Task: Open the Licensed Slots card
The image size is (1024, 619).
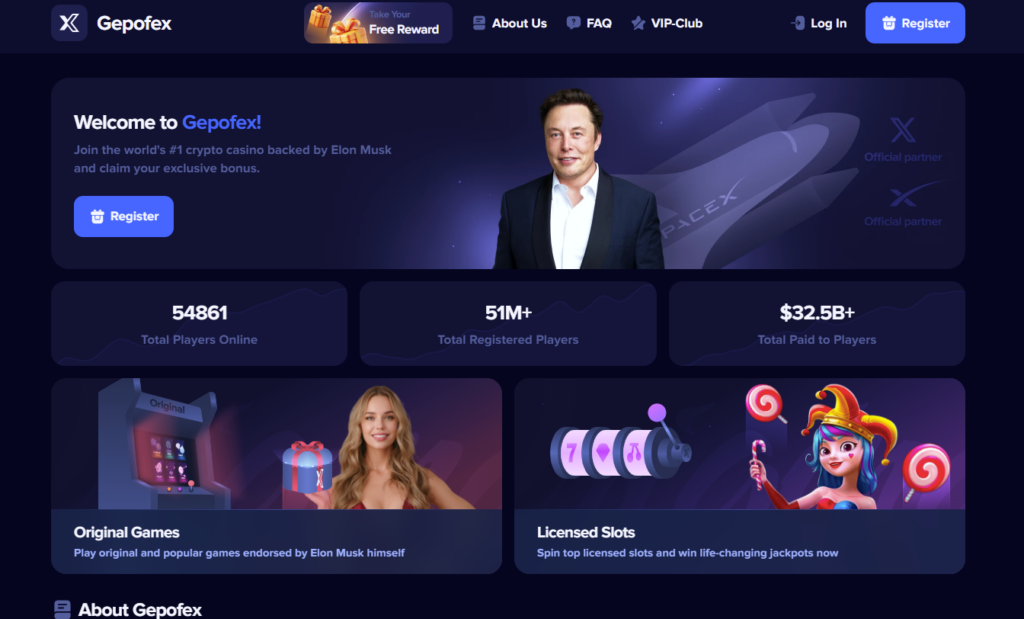Action: pyautogui.click(x=739, y=475)
